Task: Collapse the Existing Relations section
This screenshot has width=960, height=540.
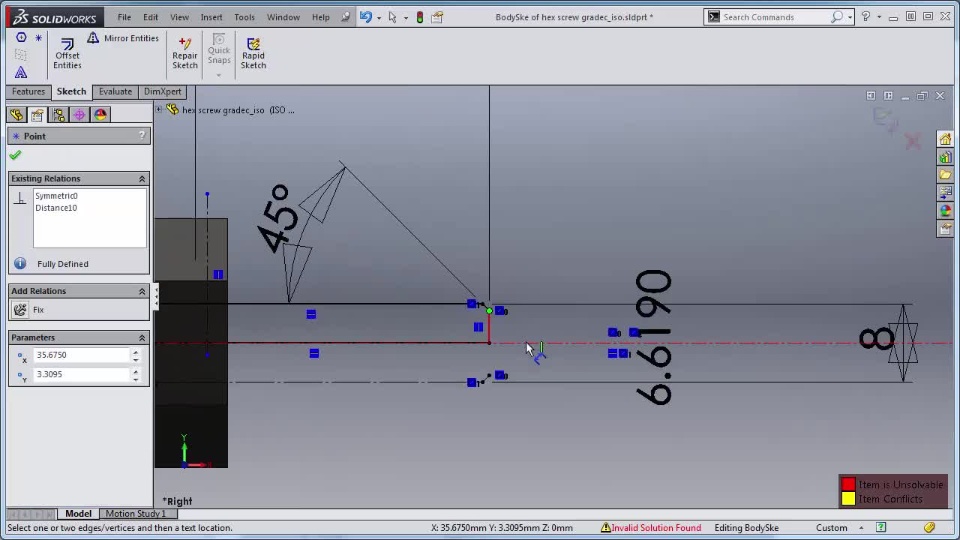Action: coord(142,179)
